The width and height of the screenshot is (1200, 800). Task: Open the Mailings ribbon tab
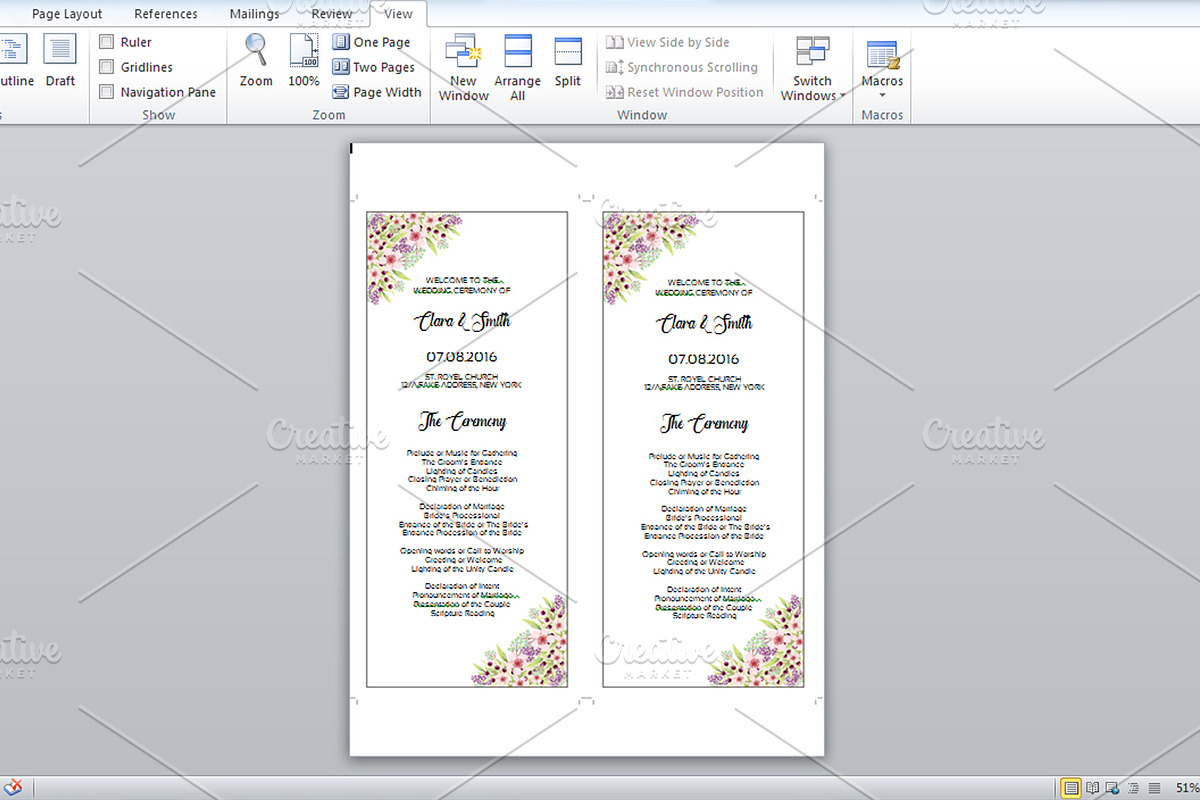click(x=253, y=14)
